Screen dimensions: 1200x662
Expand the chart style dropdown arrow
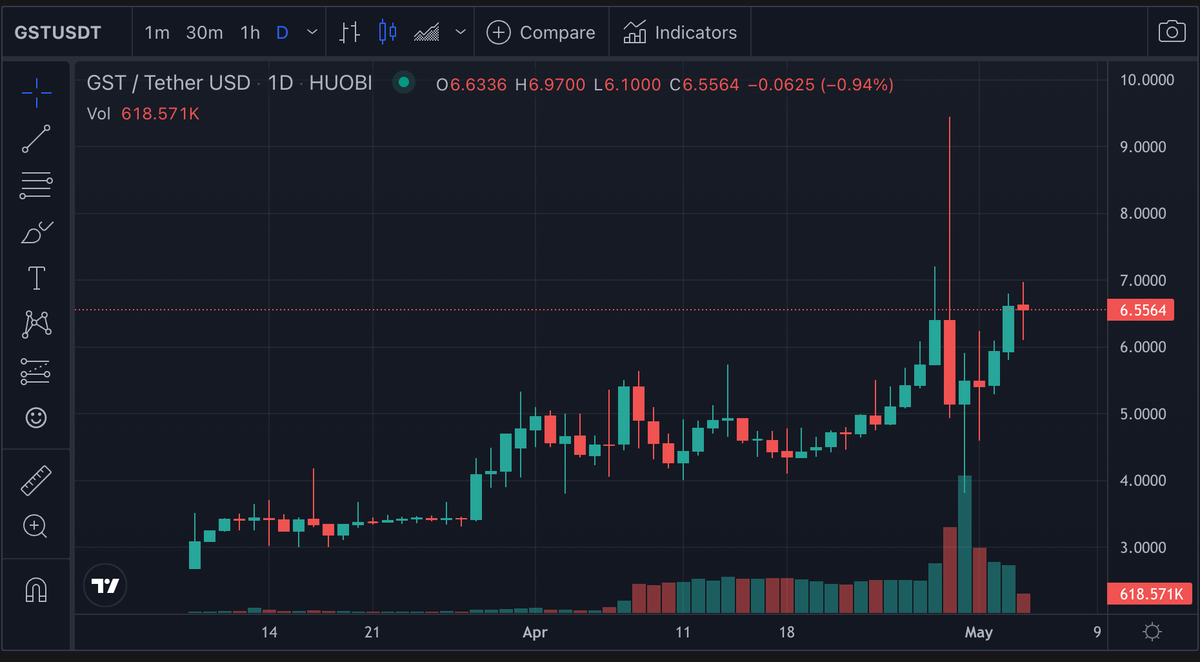point(460,32)
